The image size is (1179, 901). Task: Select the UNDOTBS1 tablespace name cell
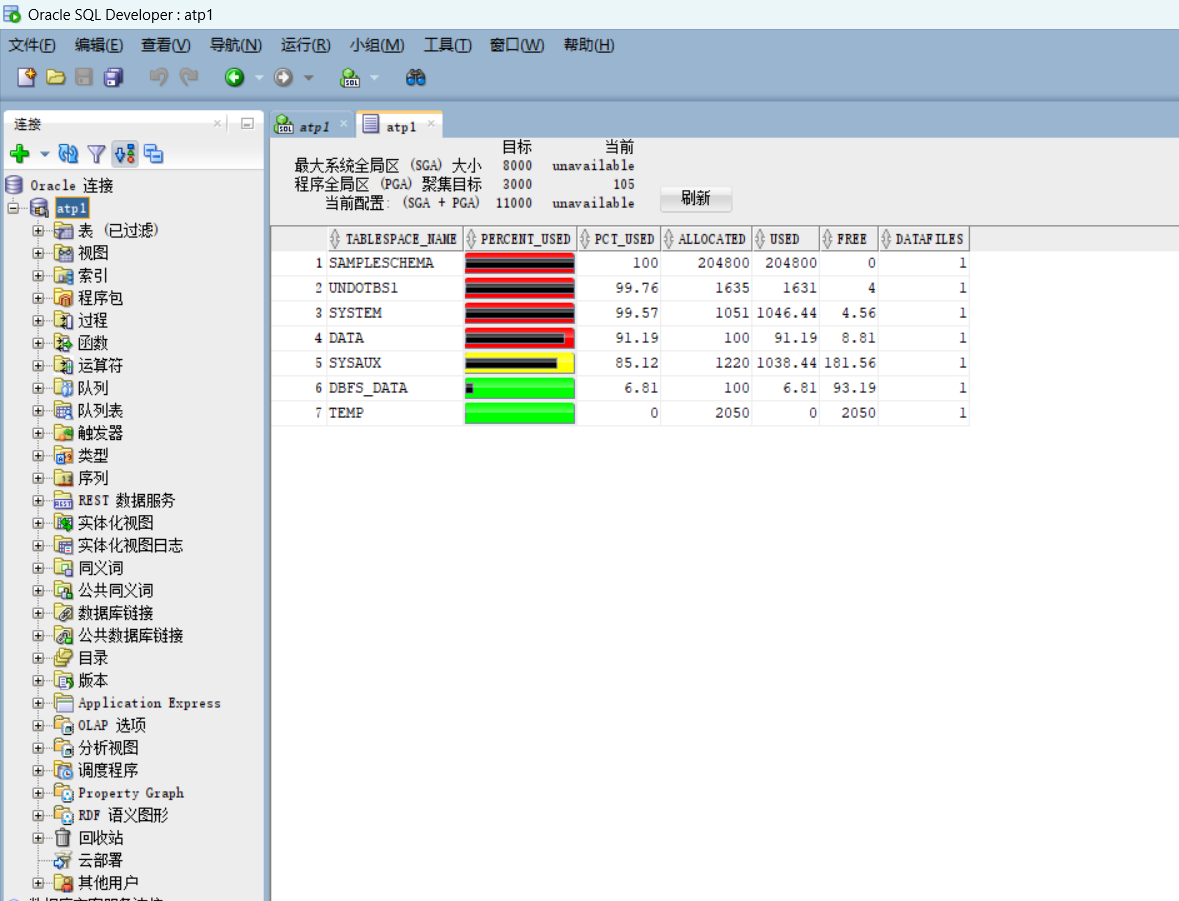pos(394,288)
